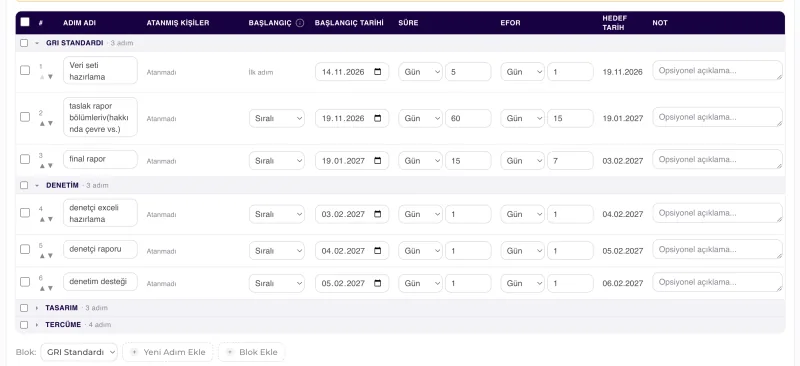Select the 'final rapor' row checkbox
This screenshot has height=366, width=800.
click(25, 159)
